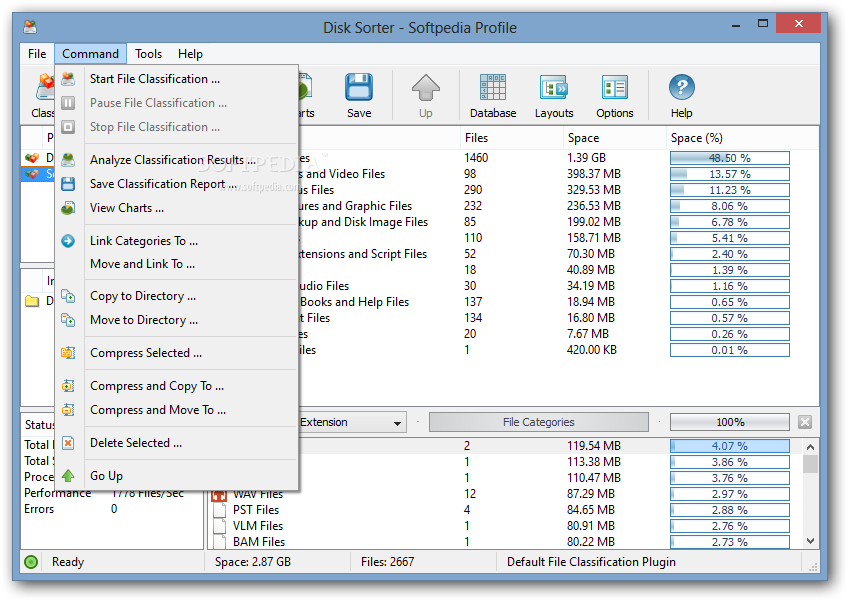Click the Space column header
Image resolution: width=848 pixels, height=601 pixels.
point(614,138)
